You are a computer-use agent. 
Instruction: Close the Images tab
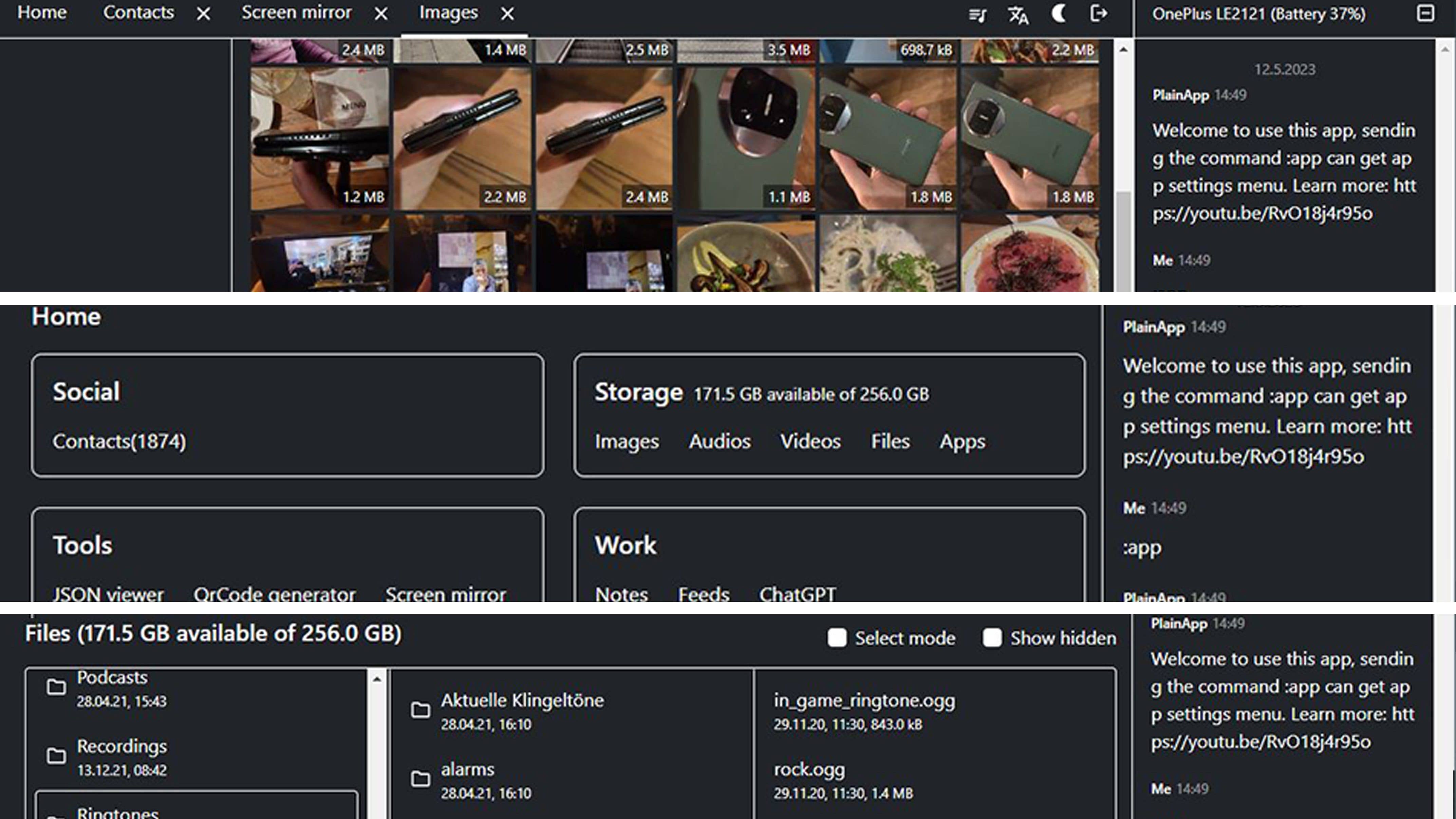(507, 14)
